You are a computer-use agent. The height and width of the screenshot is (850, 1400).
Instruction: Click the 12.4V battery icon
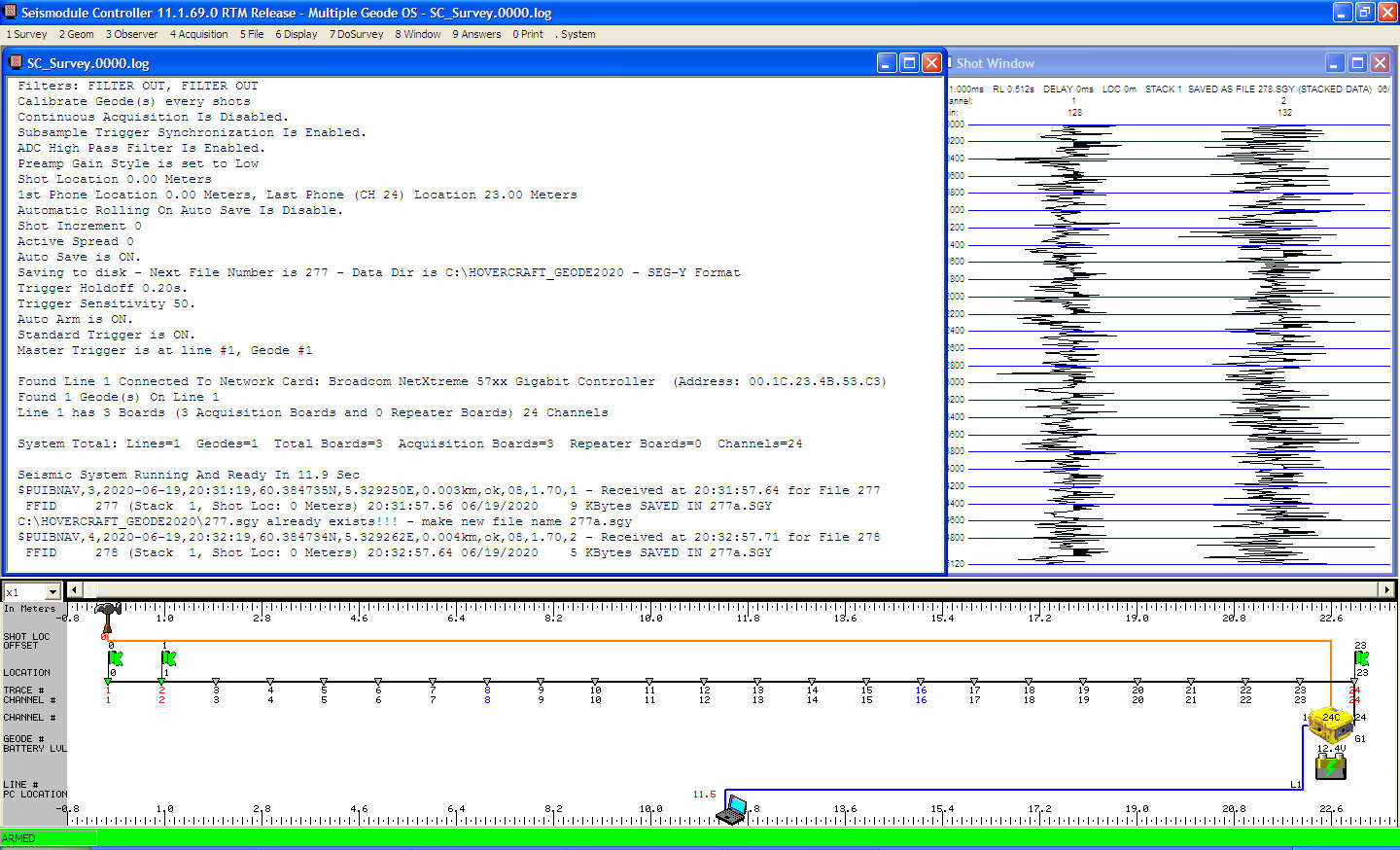pyautogui.click(x=1330, y=766)
